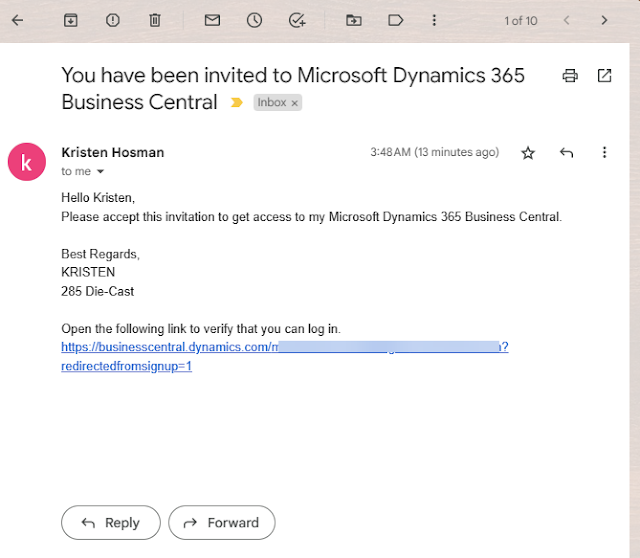Open the businesscentral.dynamics.com link
This screenshot has width=640, height=558.
coord(165,347)
